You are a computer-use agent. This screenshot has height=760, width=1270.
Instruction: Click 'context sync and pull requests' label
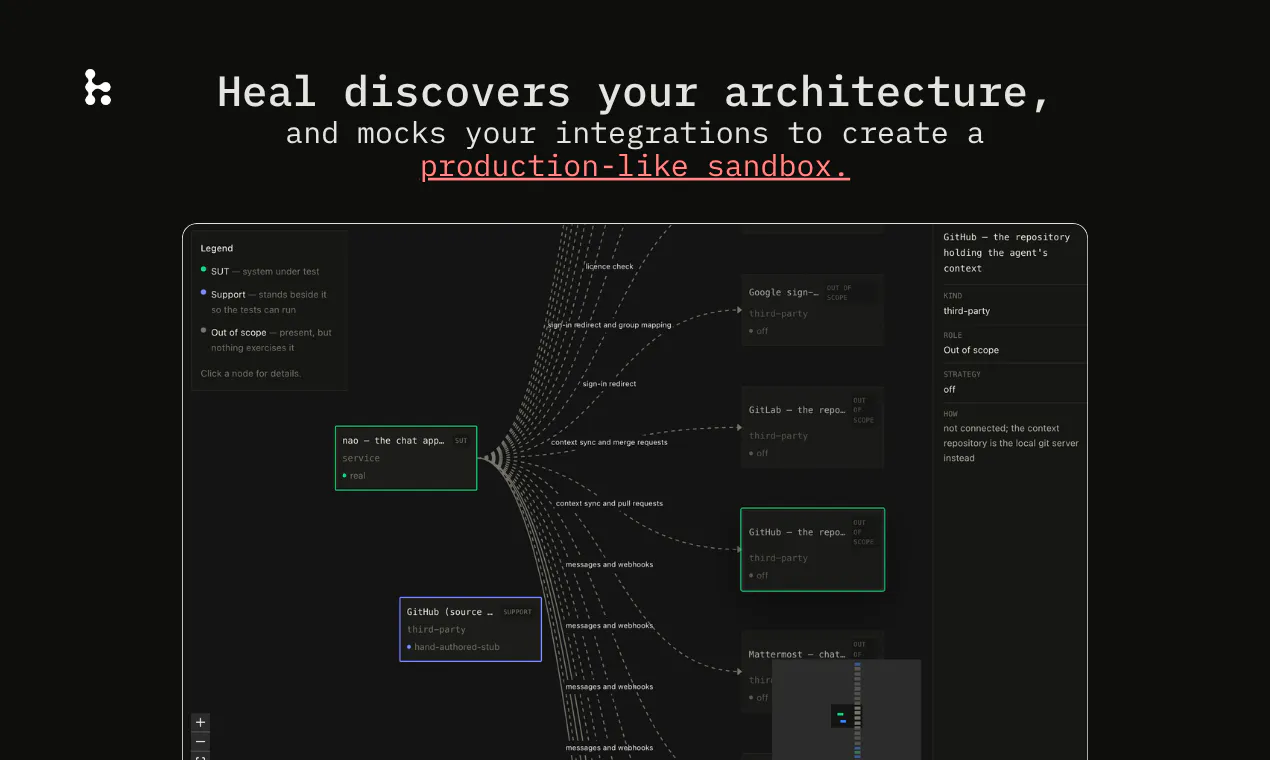click(609, 503)
